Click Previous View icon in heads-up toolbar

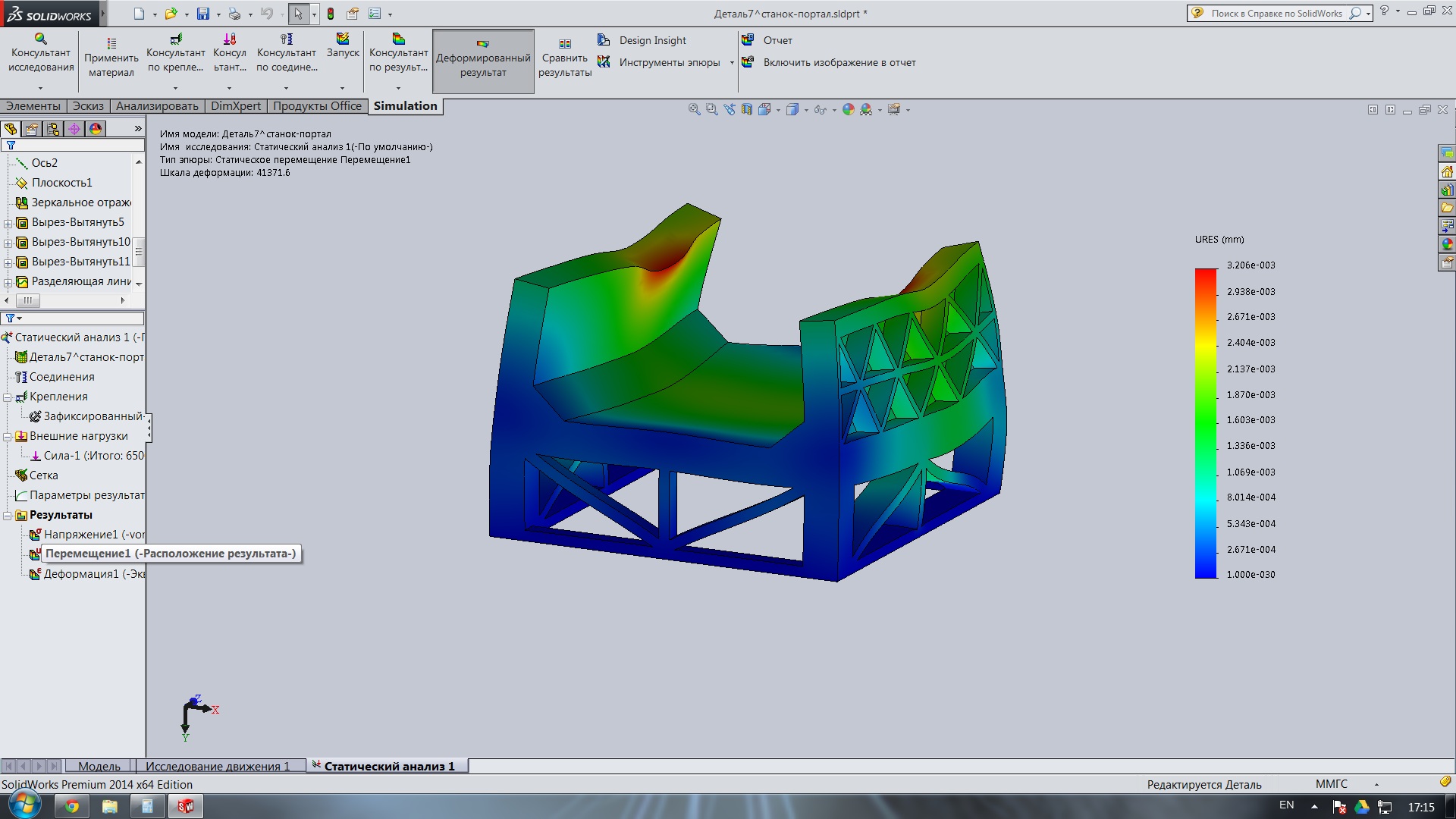(x=730, y=110)
